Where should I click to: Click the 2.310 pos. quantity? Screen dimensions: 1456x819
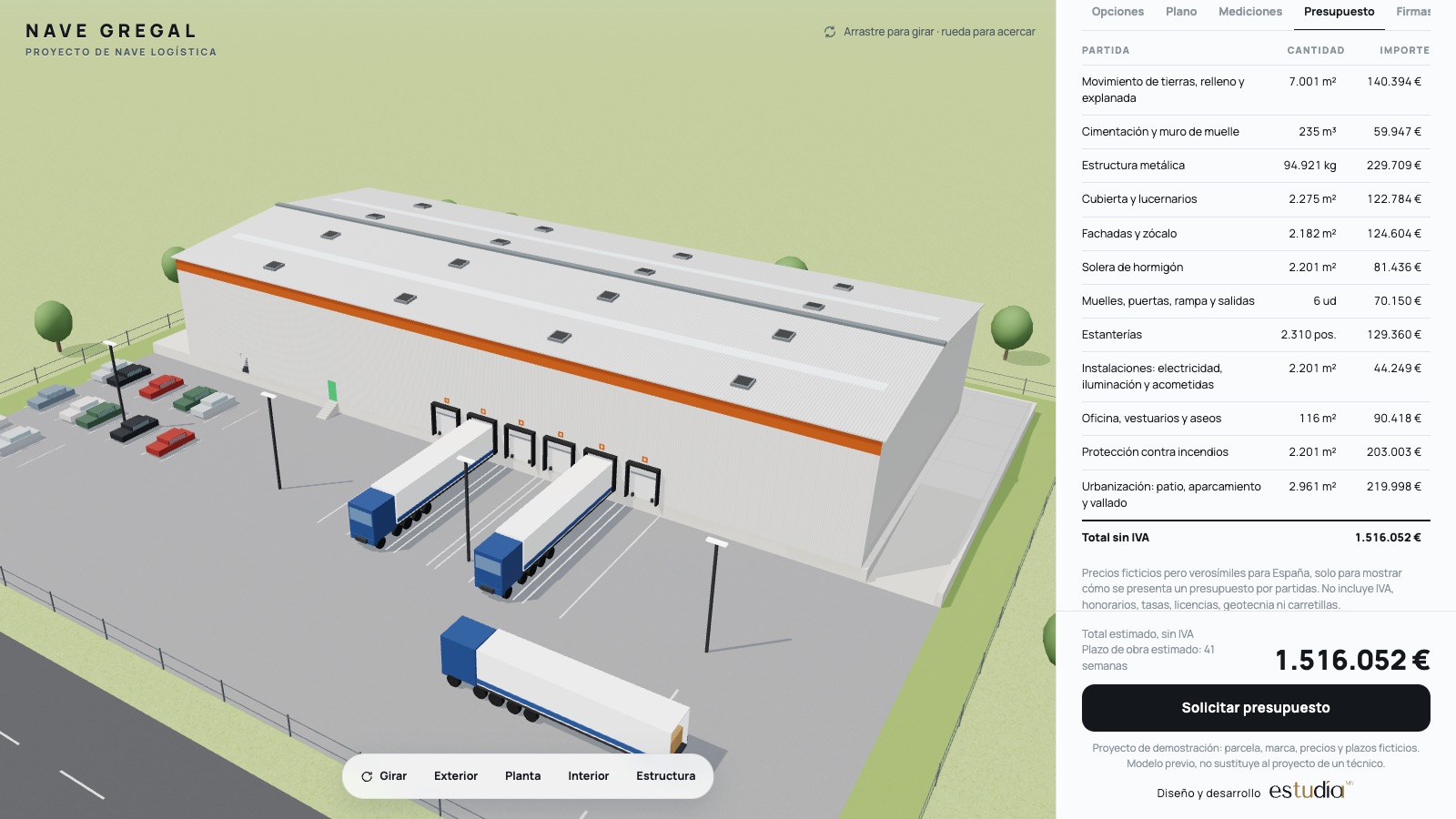[x=1309, y=335]
